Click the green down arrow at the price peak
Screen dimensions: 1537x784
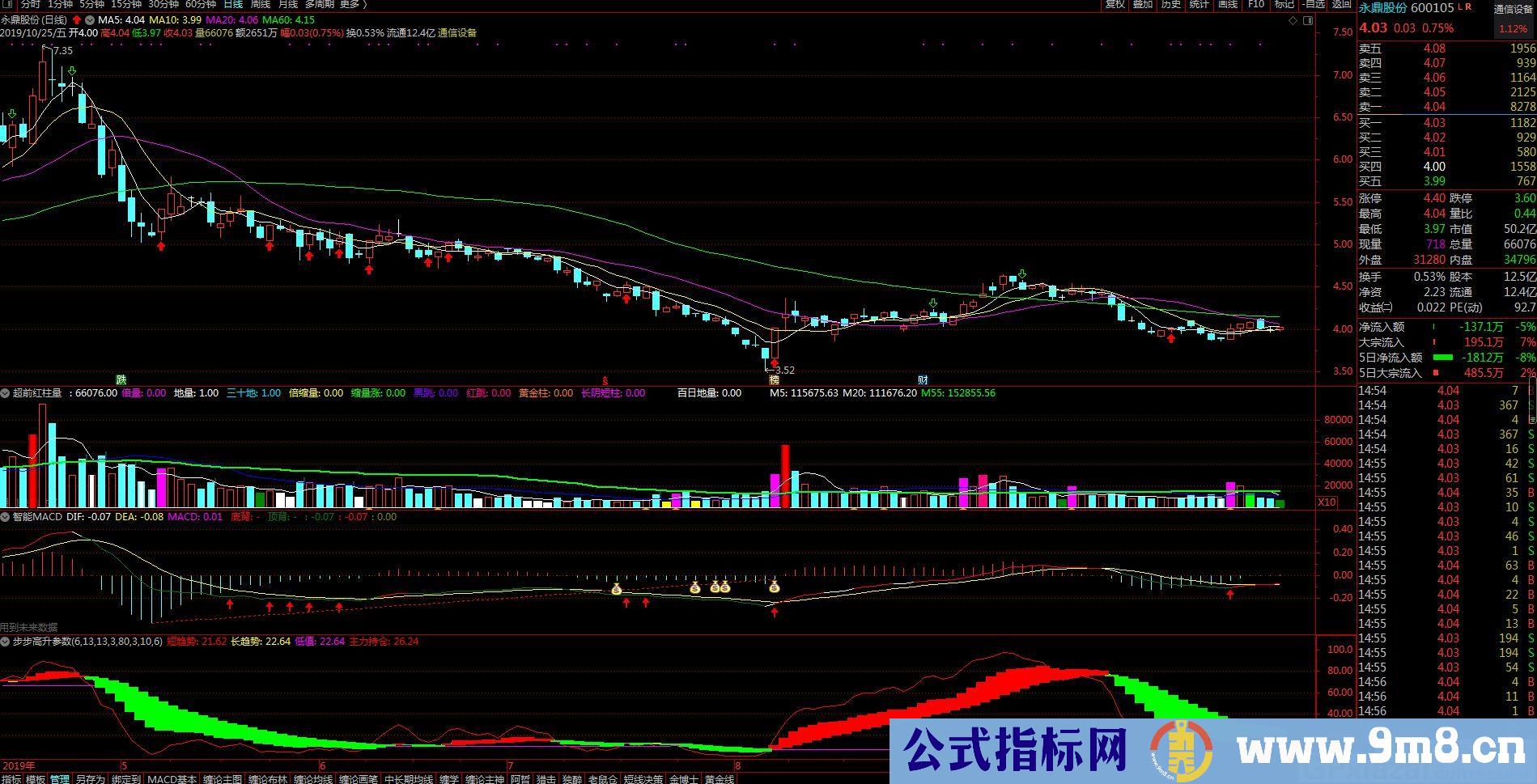tap(72, 73)
